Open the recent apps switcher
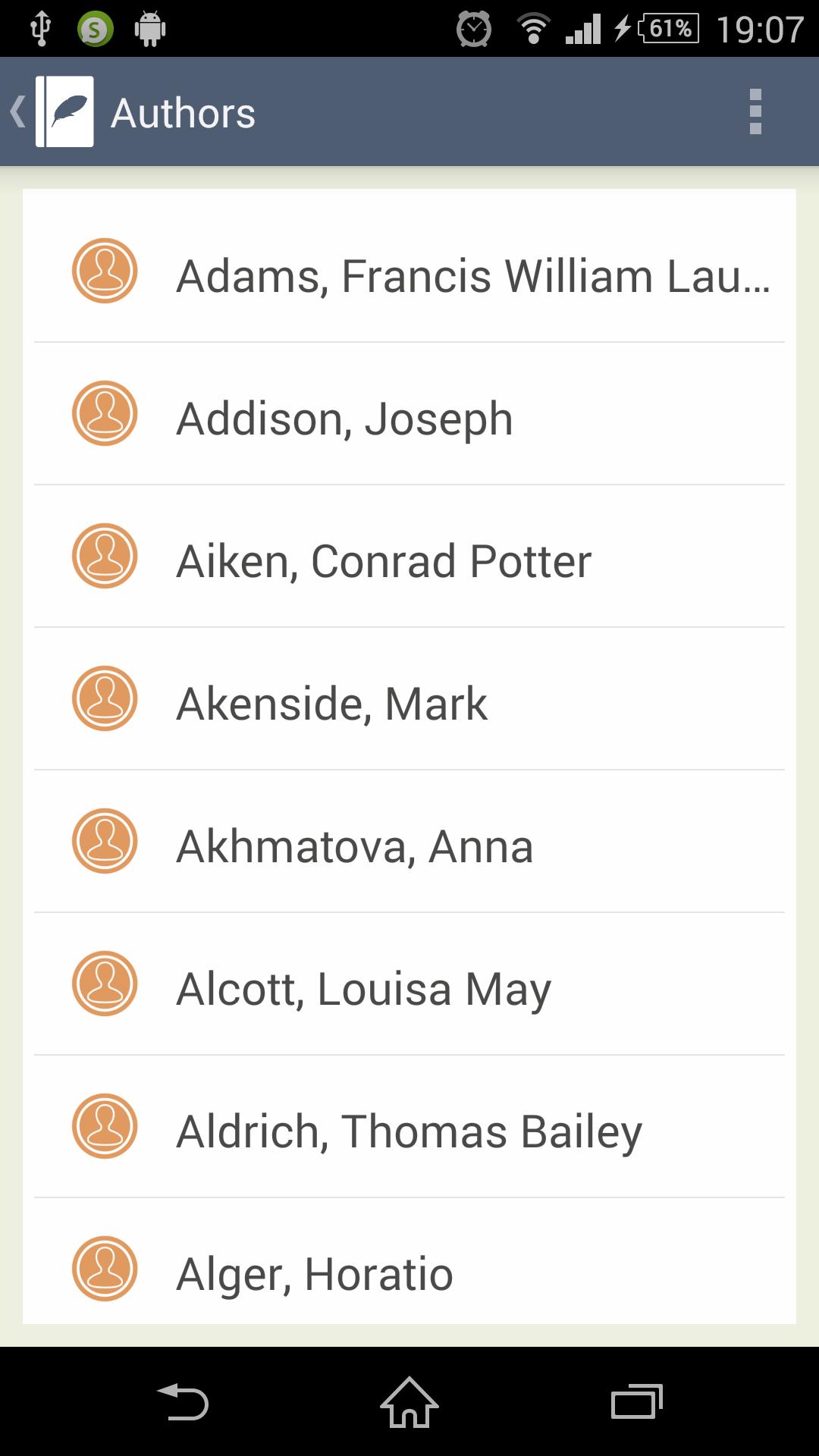819x1456 pixels. click(x=636, y=1401)
